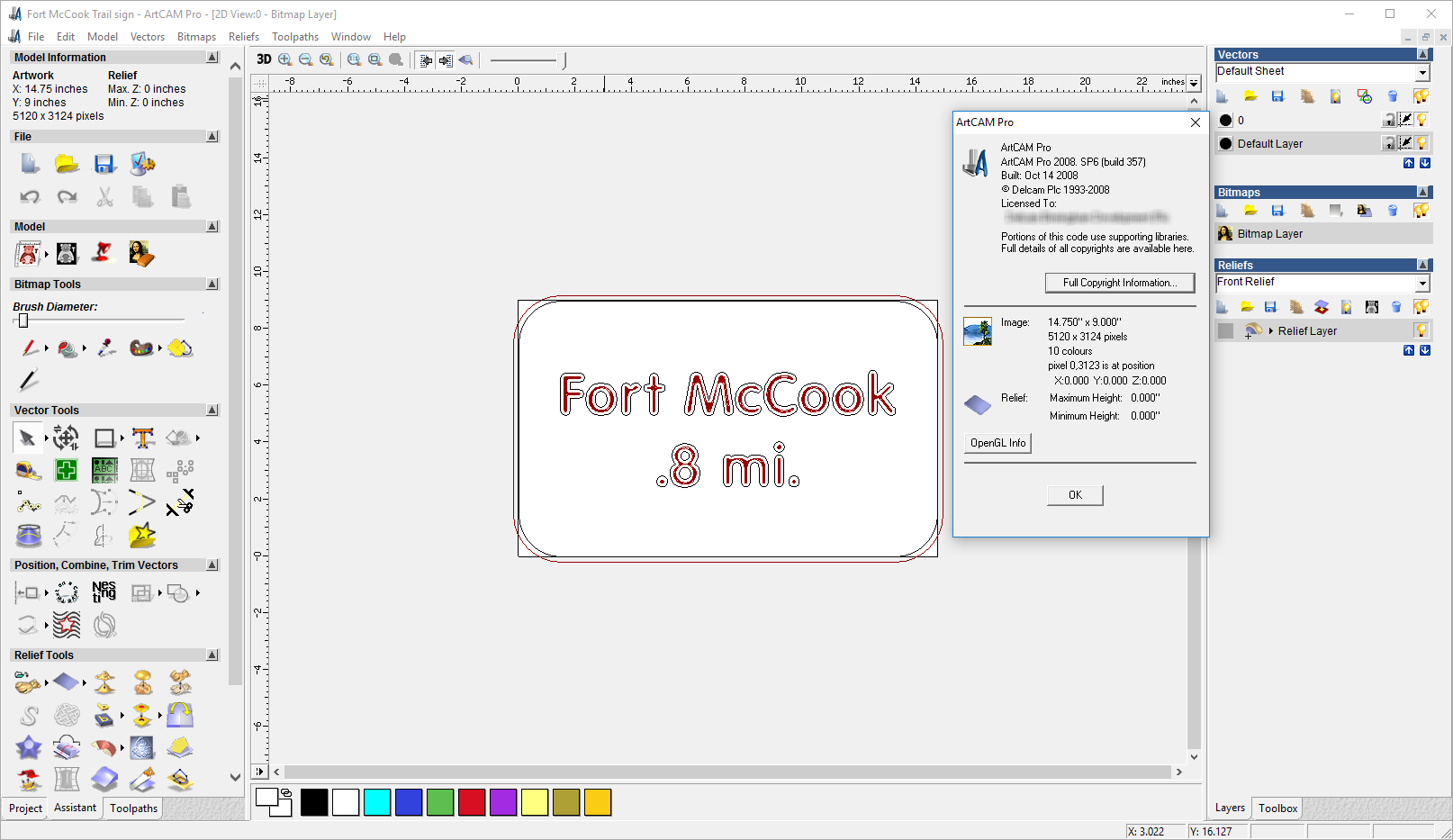This screenshot has width=1453, height=840.
Task: Select the Create Rectangle vector tool
Action: (104, 438)
